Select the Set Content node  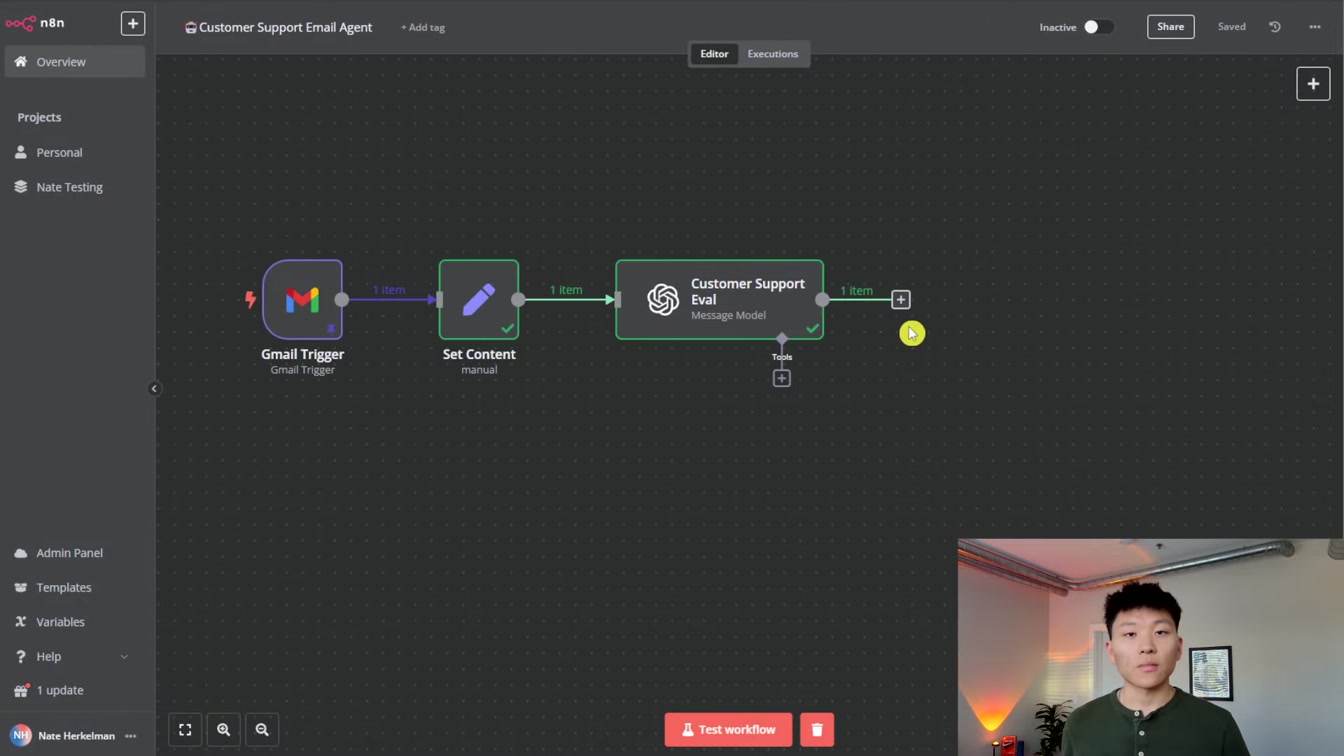(479, 299)
